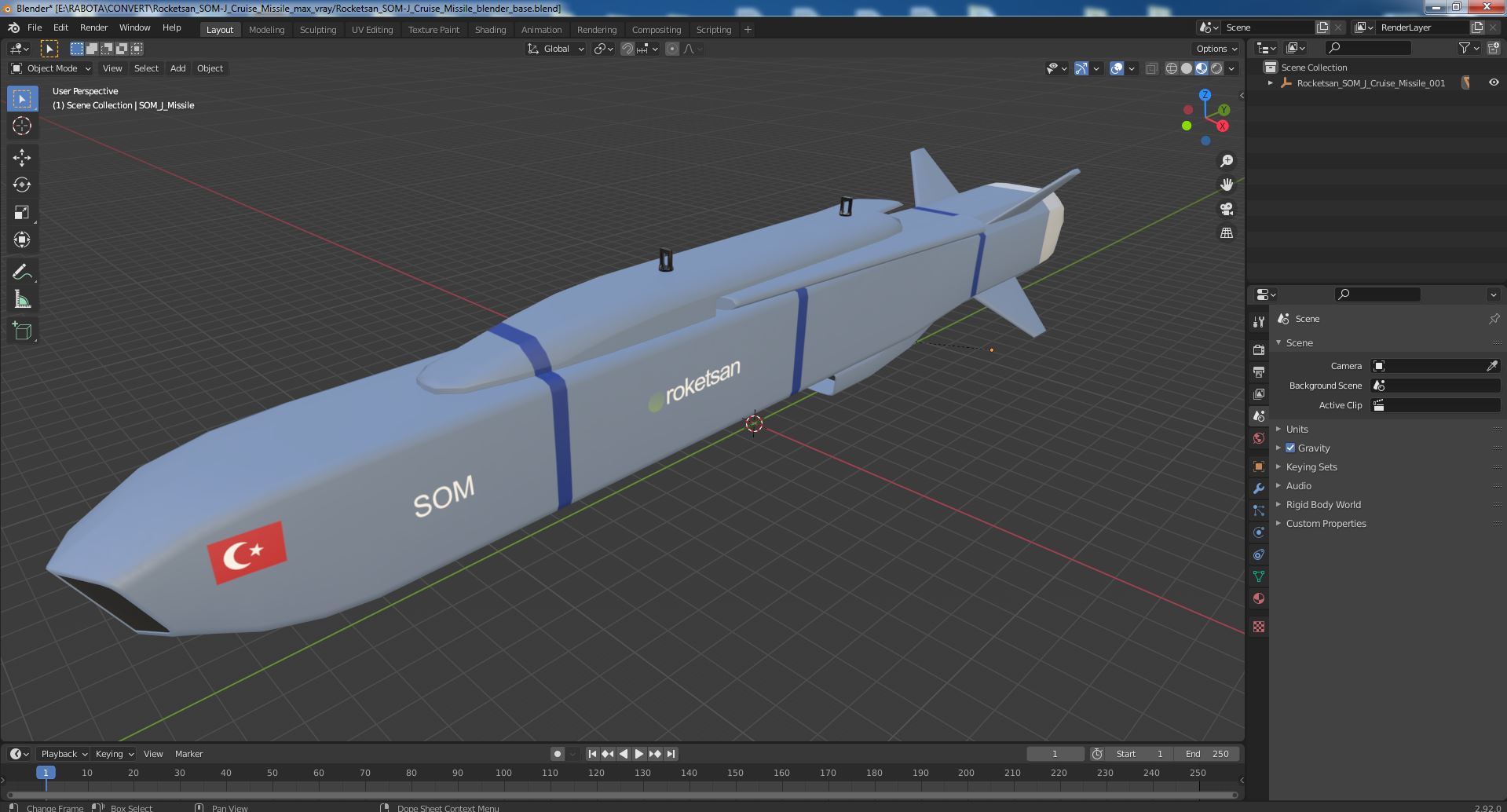The width and height of the screenshot is (1507, 812).
Task: Switch to wireframe shading mode
Action: [1172, 68]
